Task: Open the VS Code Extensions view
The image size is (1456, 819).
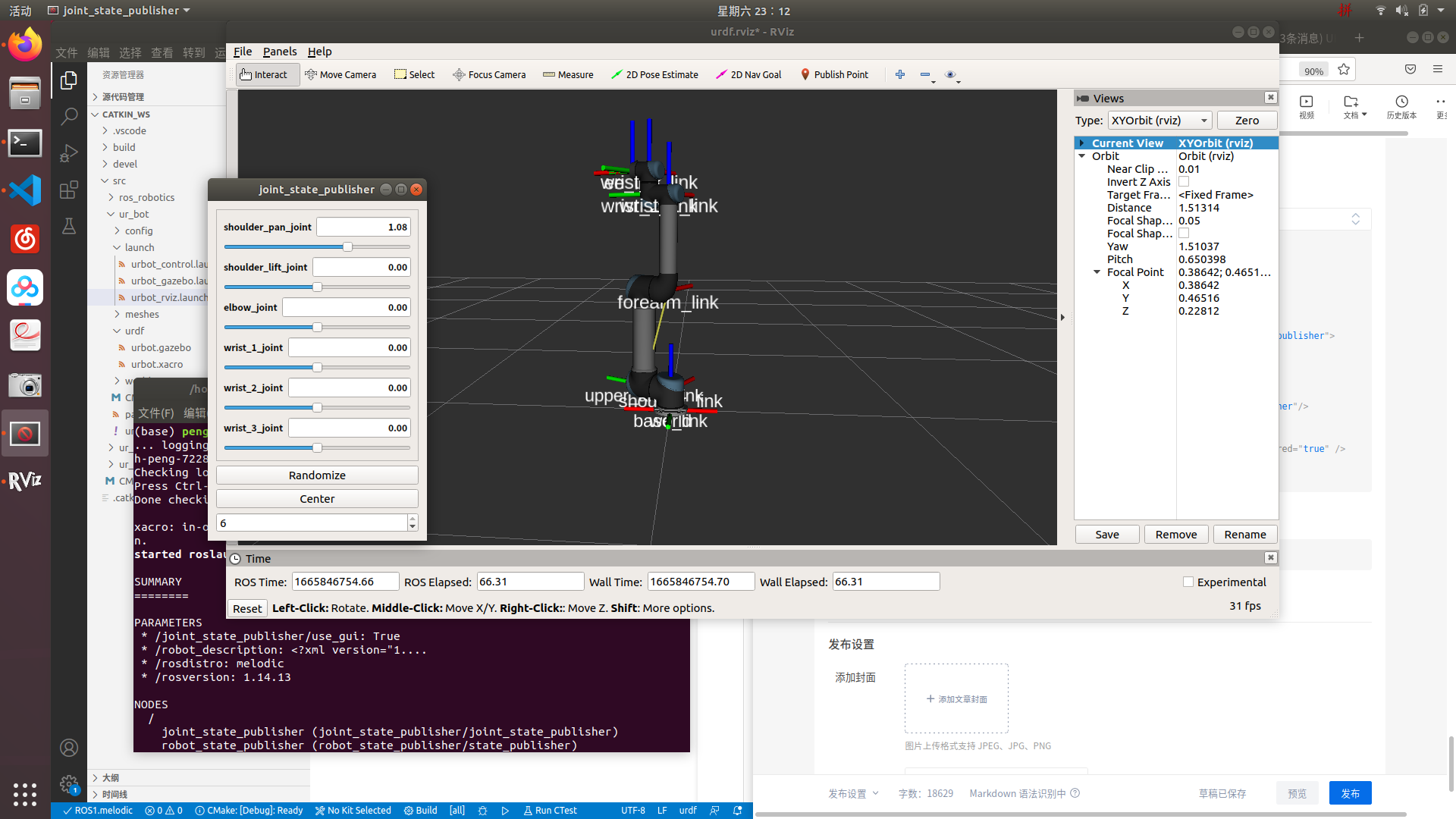Action: coord(69,190)
